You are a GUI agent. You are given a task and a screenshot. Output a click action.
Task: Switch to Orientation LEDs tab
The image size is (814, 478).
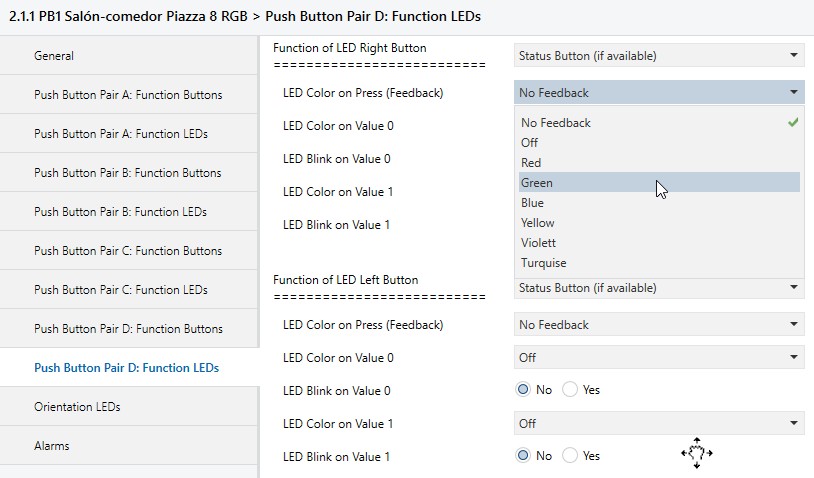point(77,407)
